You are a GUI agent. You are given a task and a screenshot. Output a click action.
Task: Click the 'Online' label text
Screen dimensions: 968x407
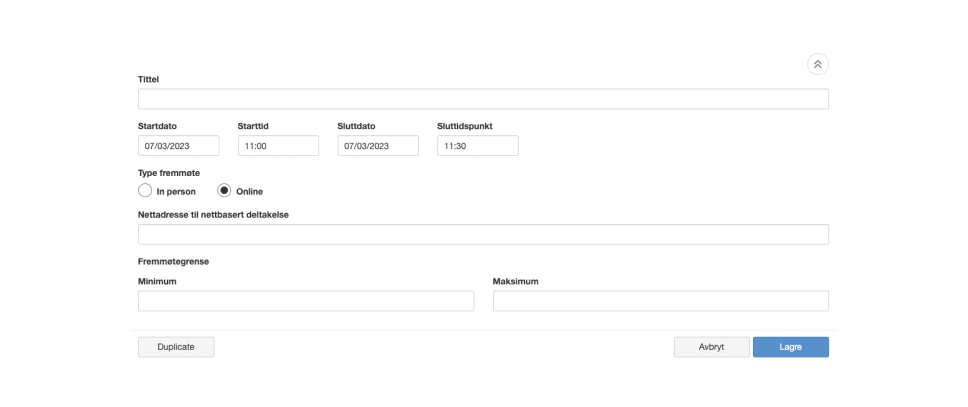point(249,191)
